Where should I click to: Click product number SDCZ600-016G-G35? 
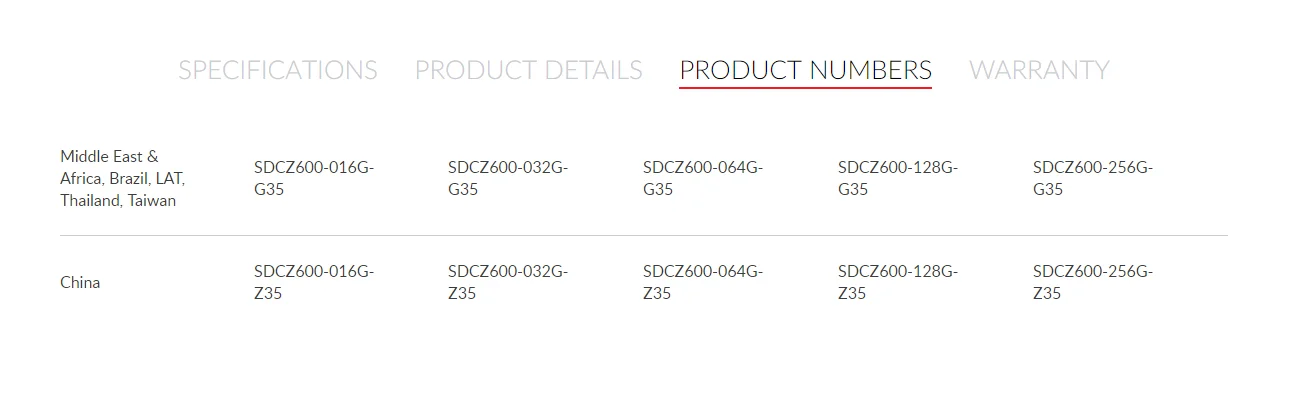[x=313, y=178]
